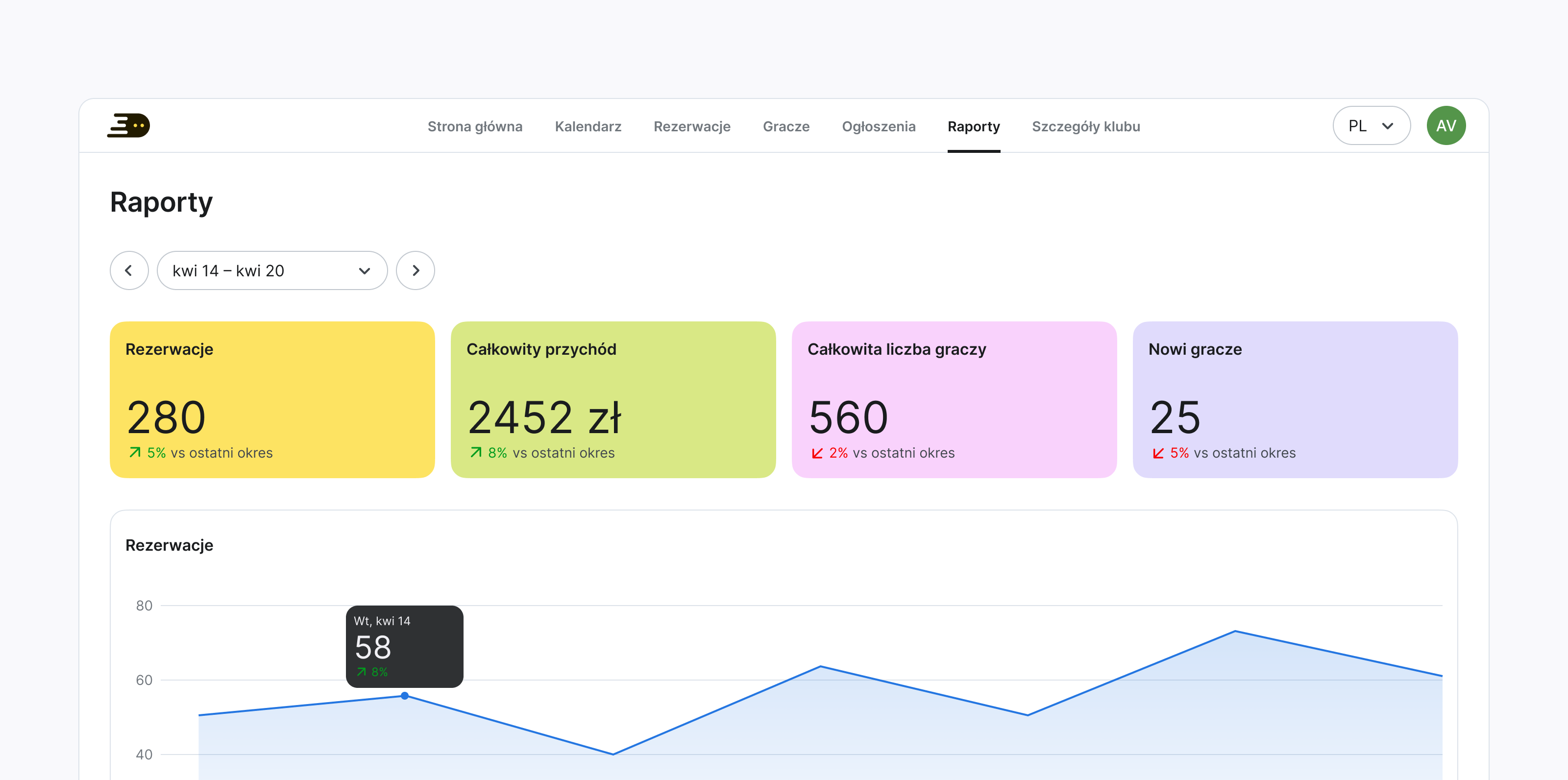Click the Wt, kwi 14 chart data point
1568x780 pixels.
[405, 695]
